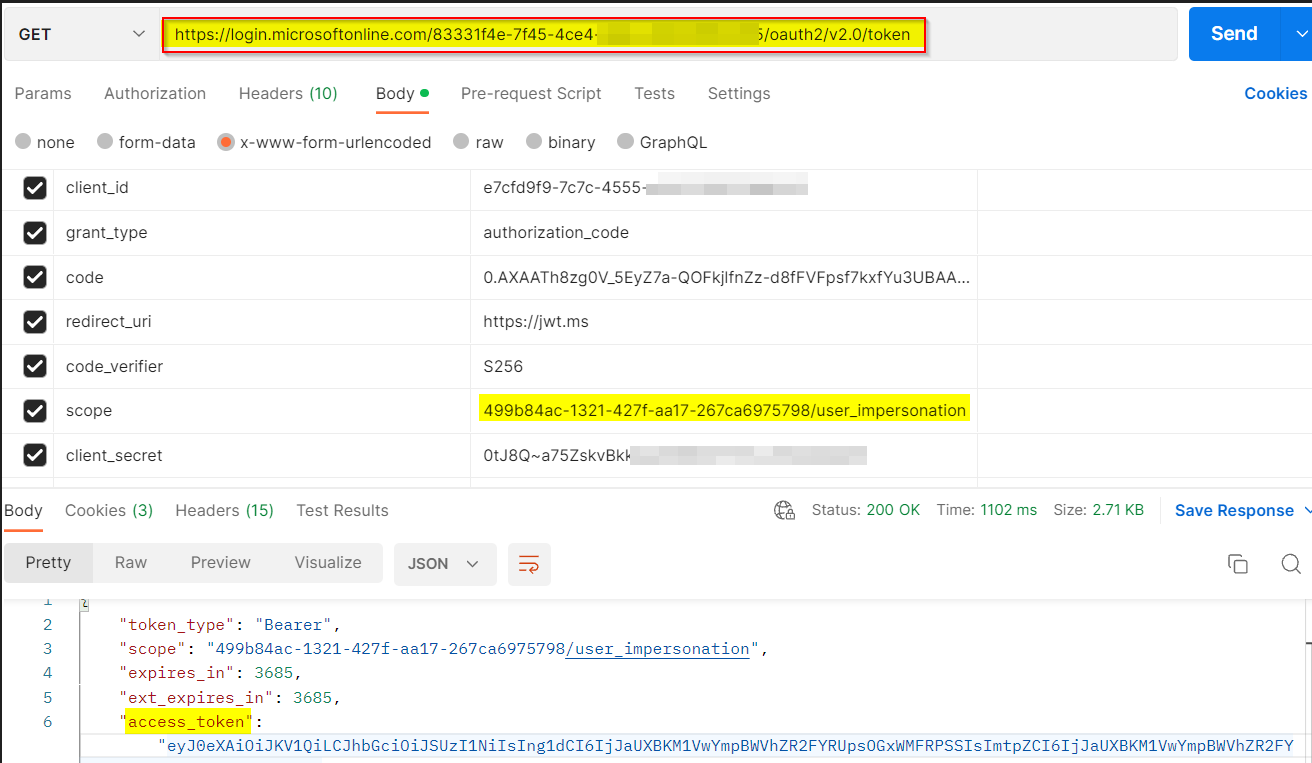Image resolution: width=1312 pixels, height=763 pixels.
Task: Uncheck the code parameter row
Action: coord(35,277)
